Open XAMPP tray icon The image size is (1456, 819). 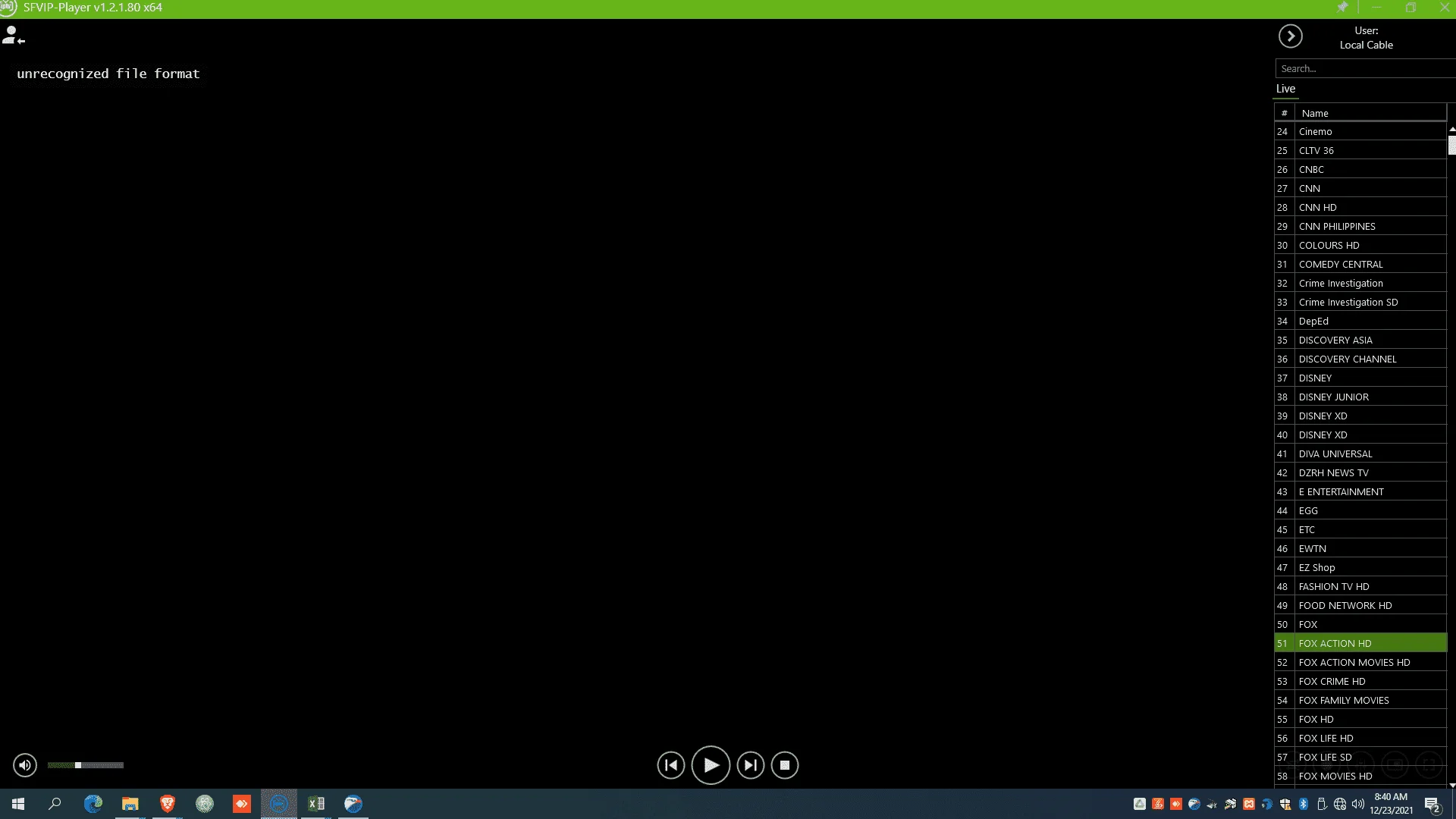coord(1249,804)
